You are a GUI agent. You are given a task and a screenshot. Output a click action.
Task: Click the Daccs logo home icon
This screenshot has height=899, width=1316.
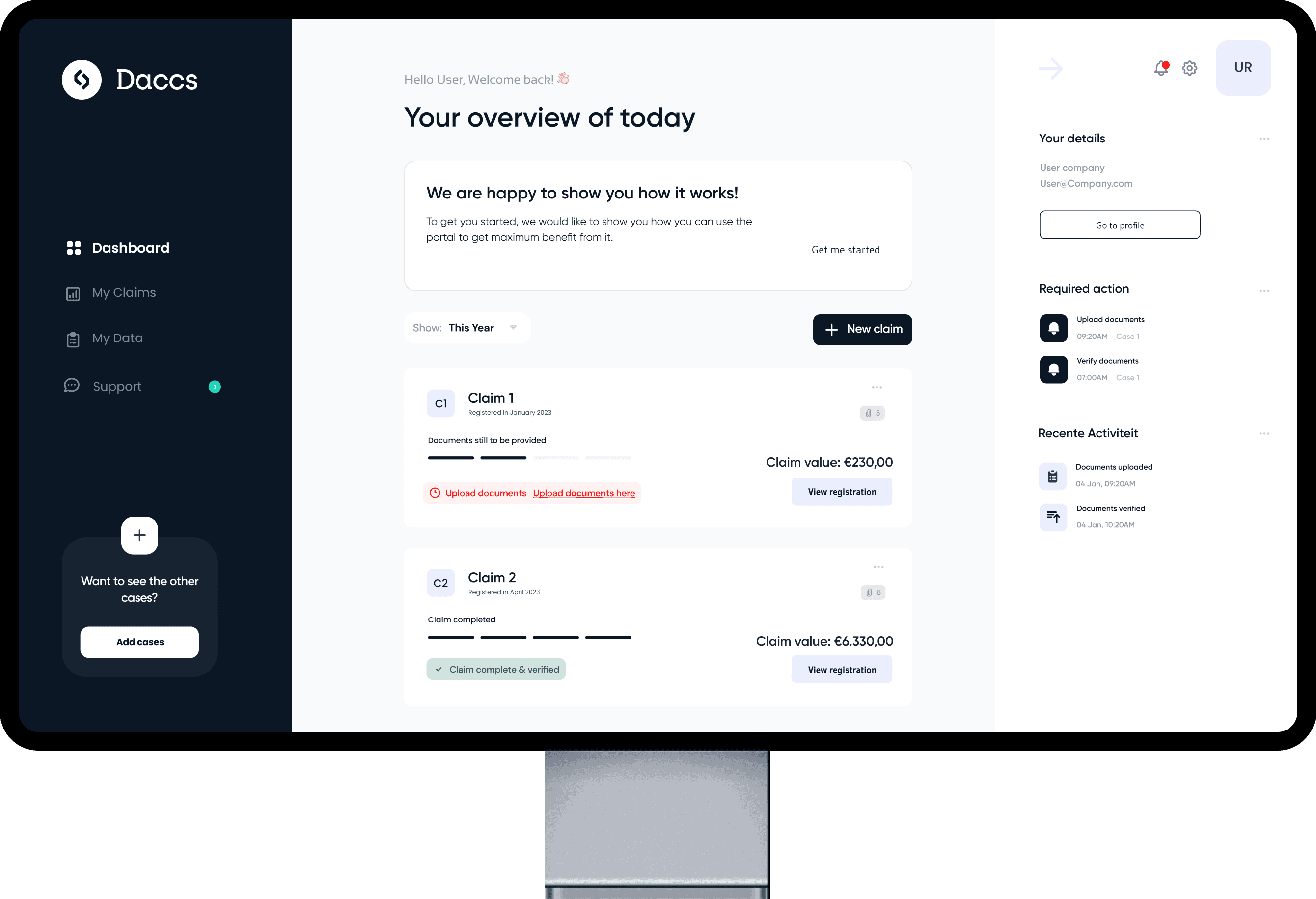click(x=80, y=80)
